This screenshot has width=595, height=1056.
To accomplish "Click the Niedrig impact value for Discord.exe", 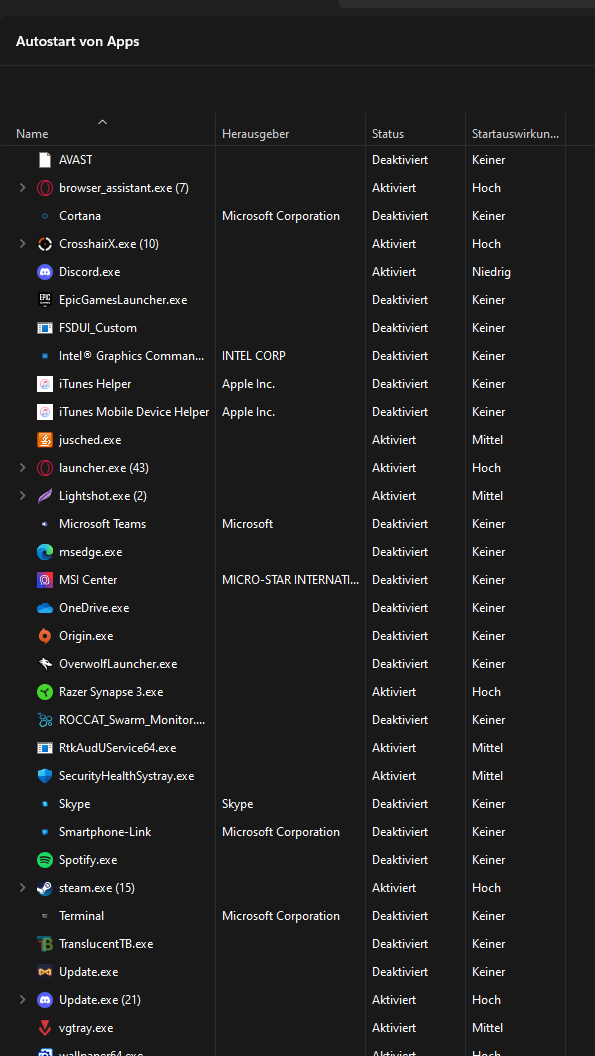I will click(491, 272).
